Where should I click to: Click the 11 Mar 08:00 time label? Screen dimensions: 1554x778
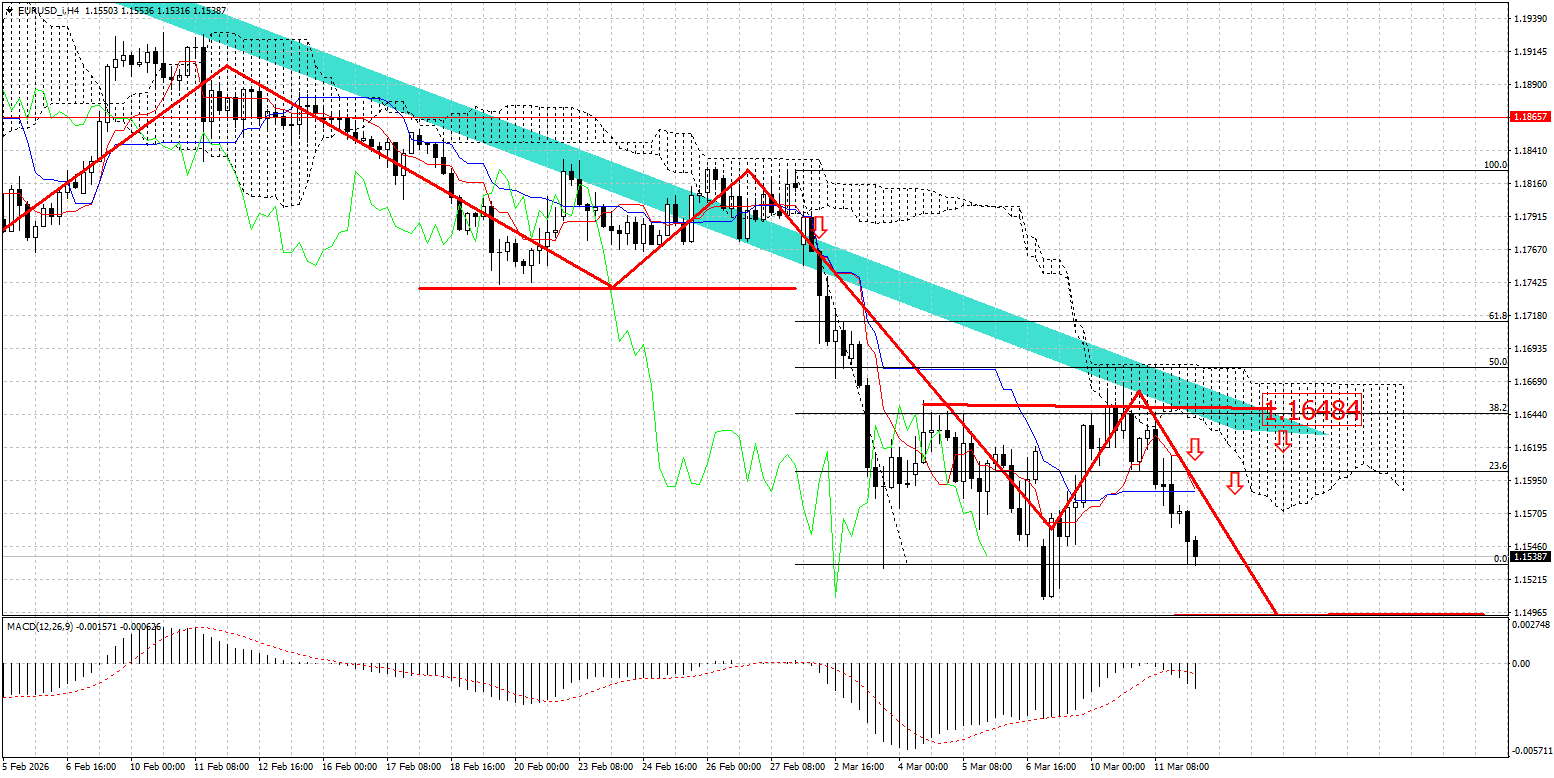[1183, 767]
